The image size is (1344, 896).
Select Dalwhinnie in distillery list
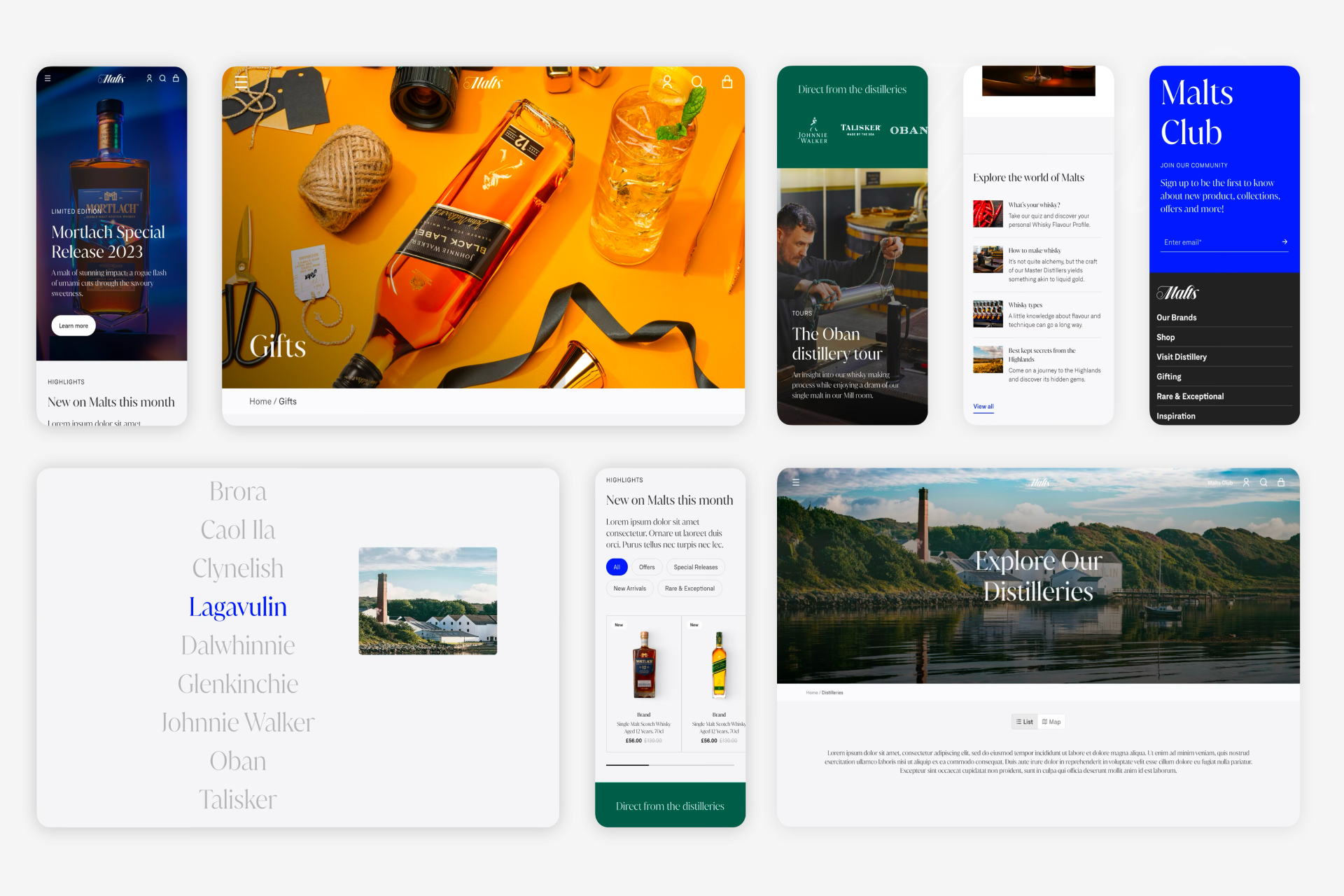(x=238, y=645)
